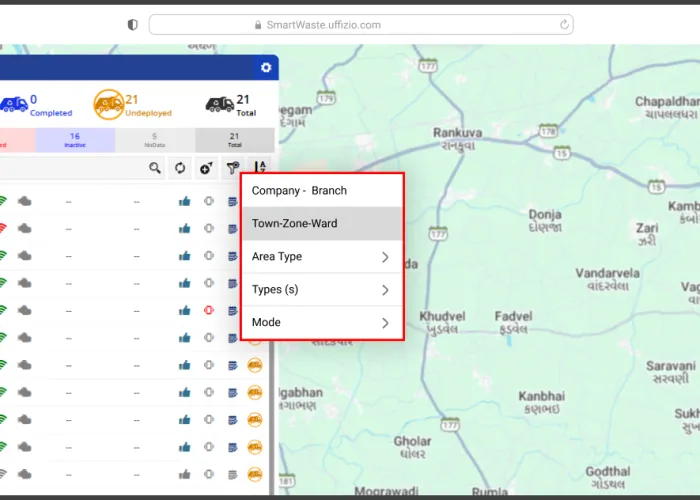Open the filter funnel icon

point(232,169)
